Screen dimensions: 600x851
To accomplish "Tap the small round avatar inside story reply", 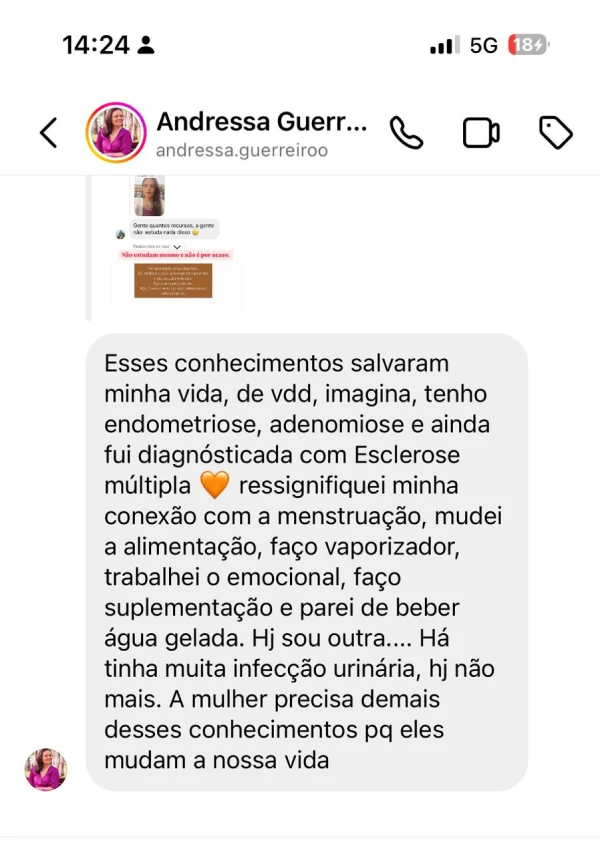I will [x=120, y=234].
